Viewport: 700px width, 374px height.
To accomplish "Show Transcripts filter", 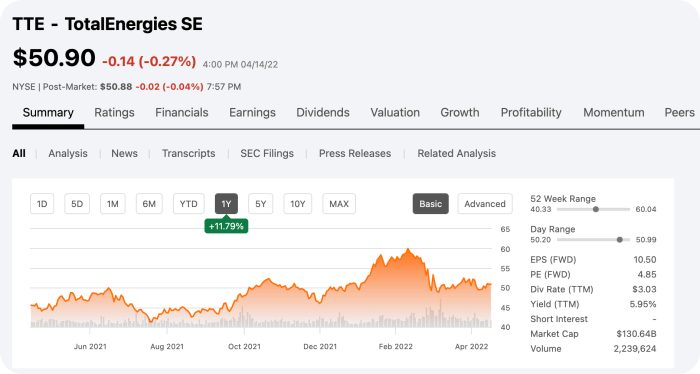I will [188, 154].
